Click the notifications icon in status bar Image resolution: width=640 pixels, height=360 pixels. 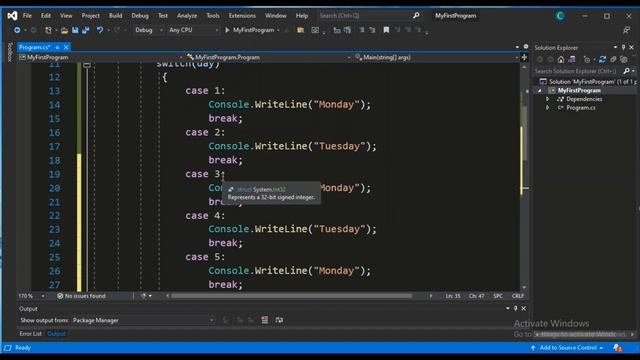[618, 348]
